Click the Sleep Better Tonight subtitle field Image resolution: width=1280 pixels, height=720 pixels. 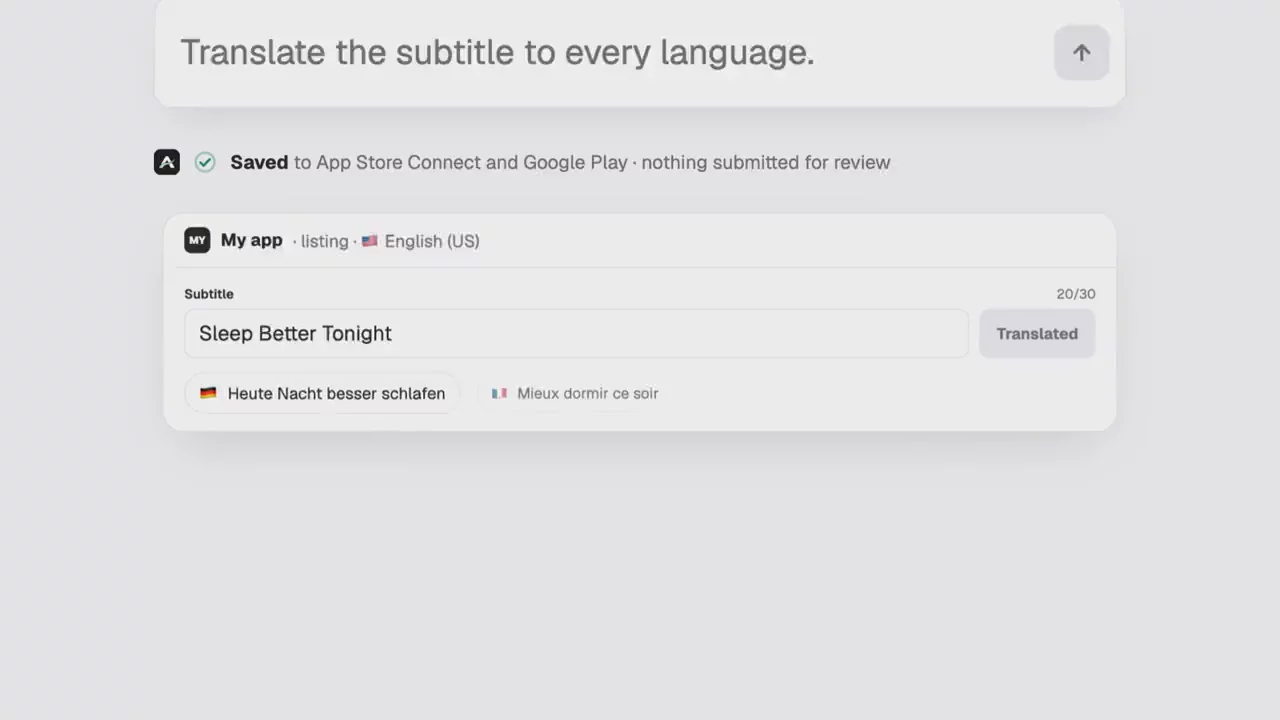(x=576, y=333)
